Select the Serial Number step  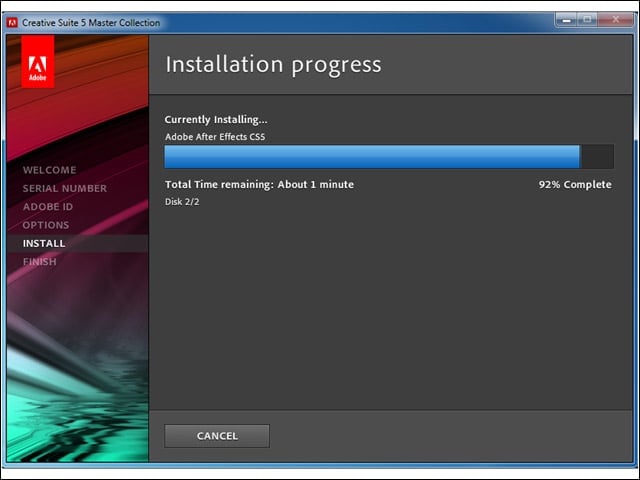[x=64, y=188]
